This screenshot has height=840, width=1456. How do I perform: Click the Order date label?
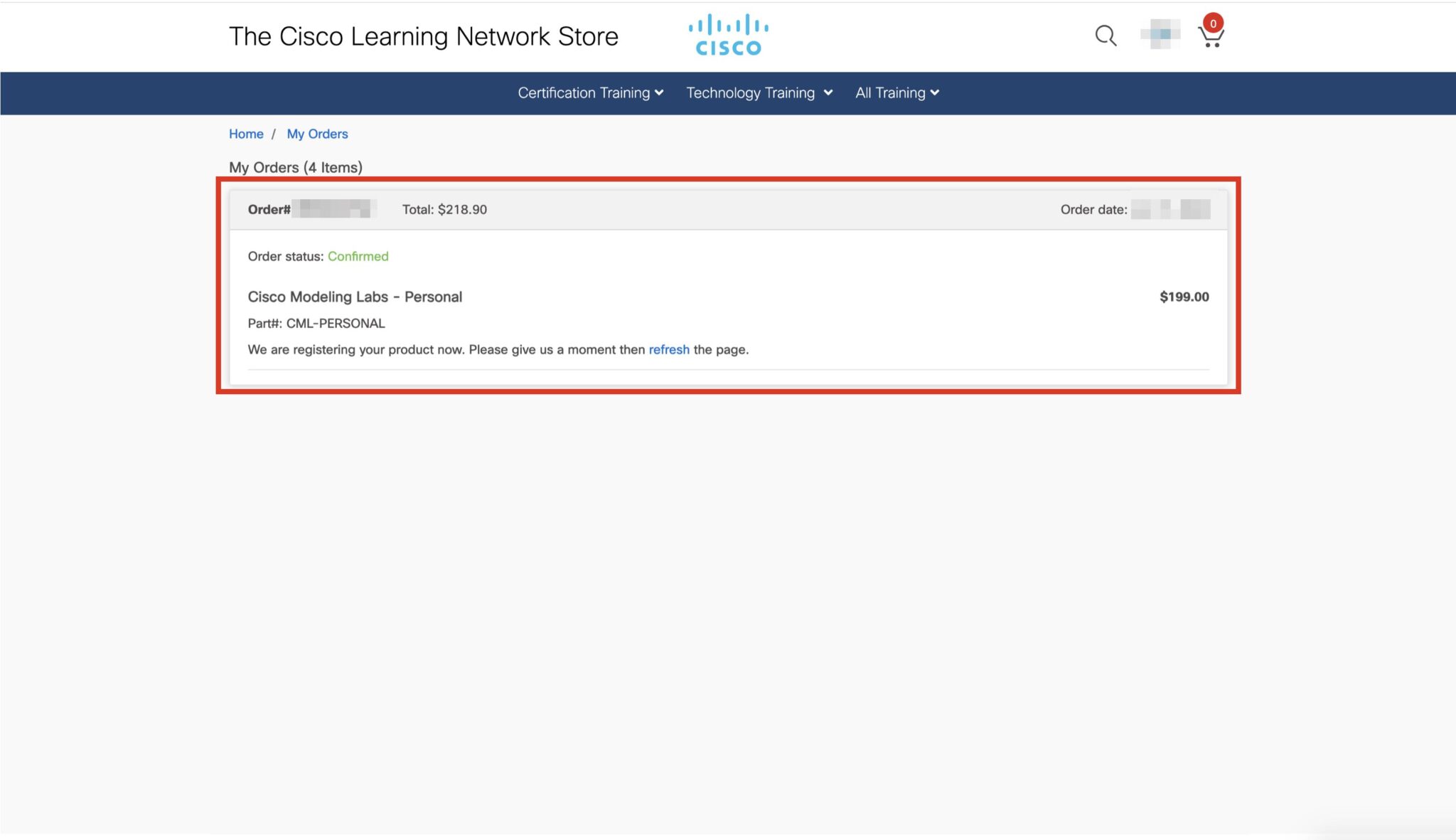coord(1093,209)
